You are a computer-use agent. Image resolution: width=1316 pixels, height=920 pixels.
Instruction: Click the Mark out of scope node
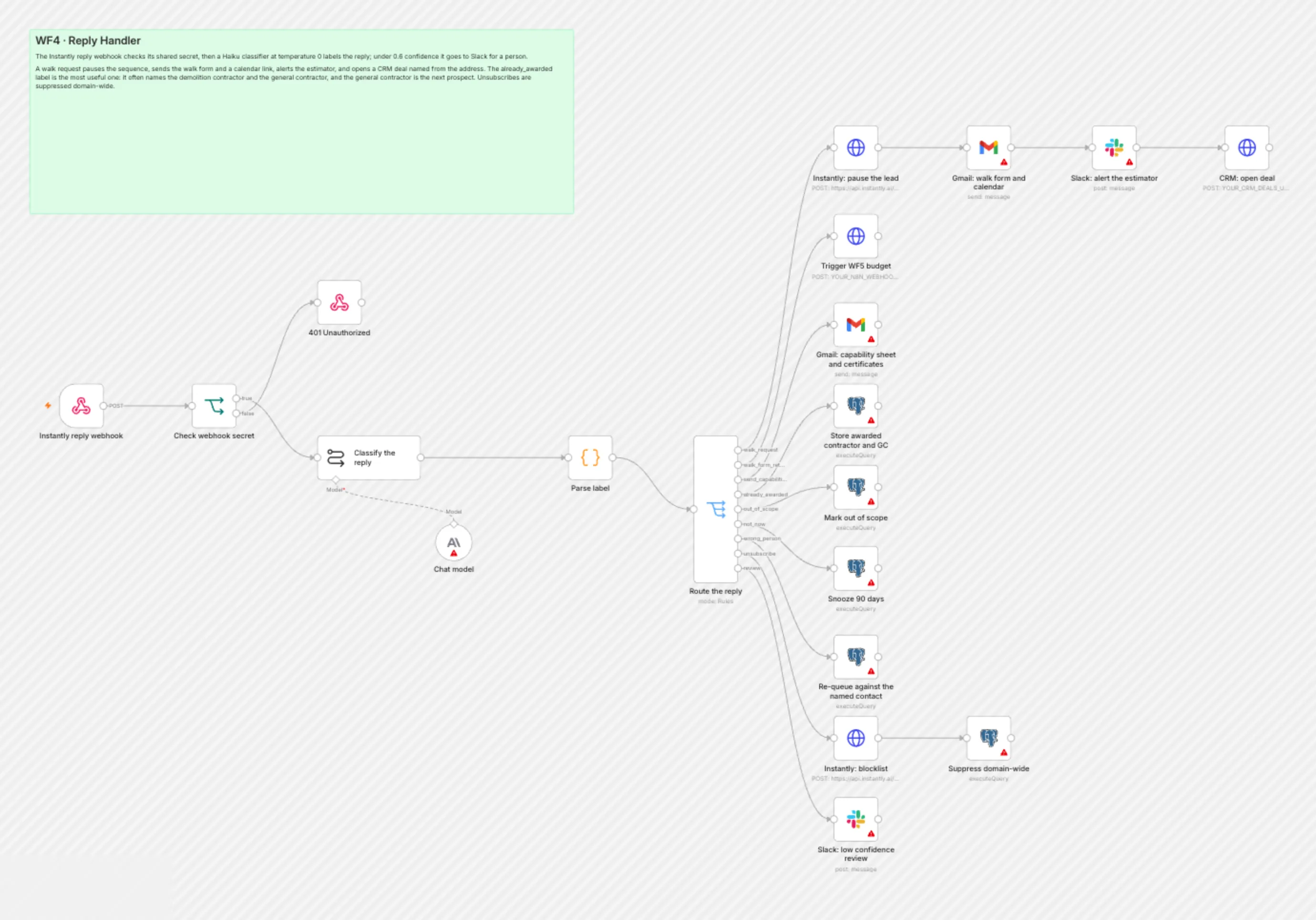pos(856,487)
